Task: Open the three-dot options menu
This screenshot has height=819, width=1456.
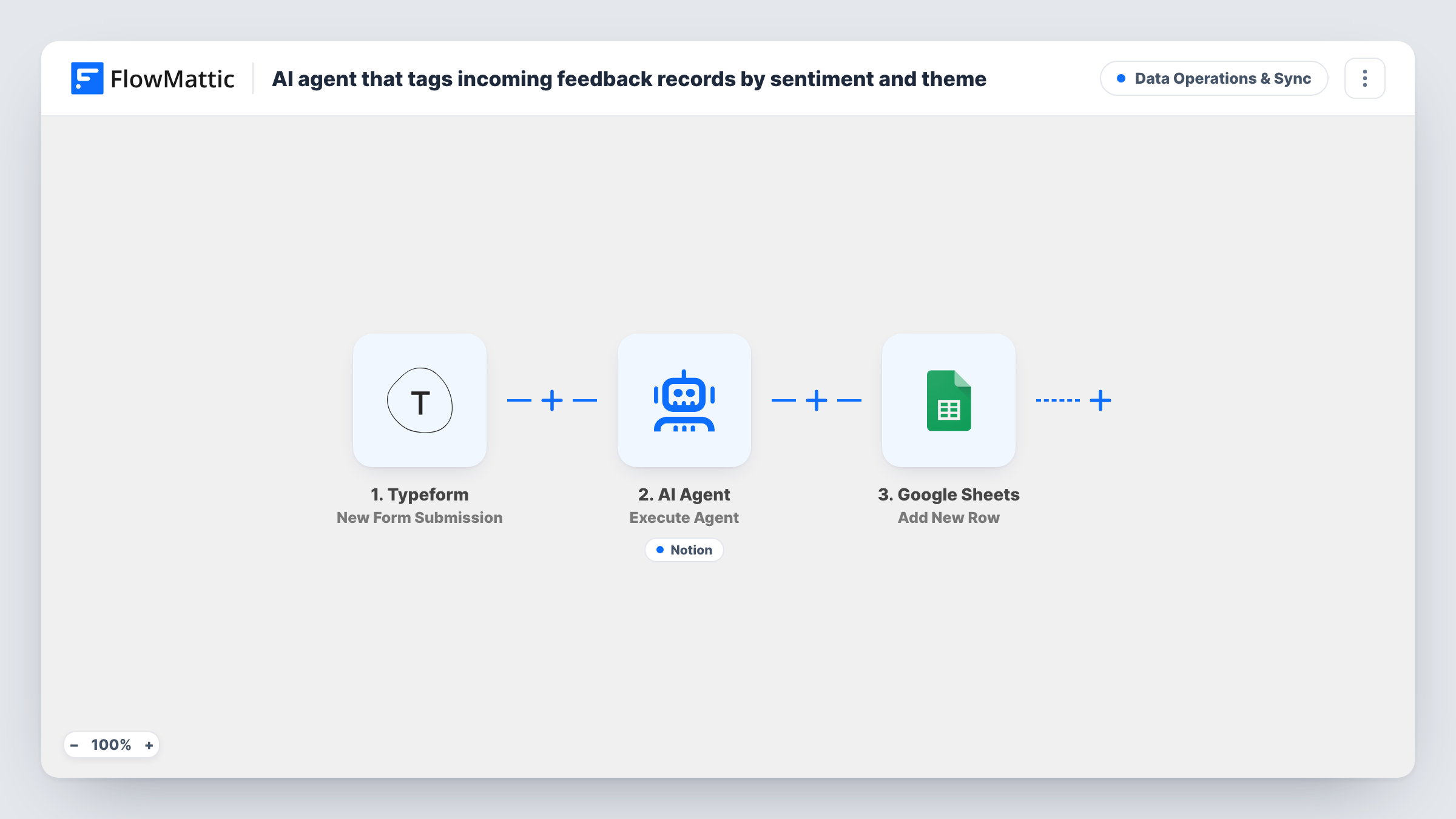Action: [1365, 78]
